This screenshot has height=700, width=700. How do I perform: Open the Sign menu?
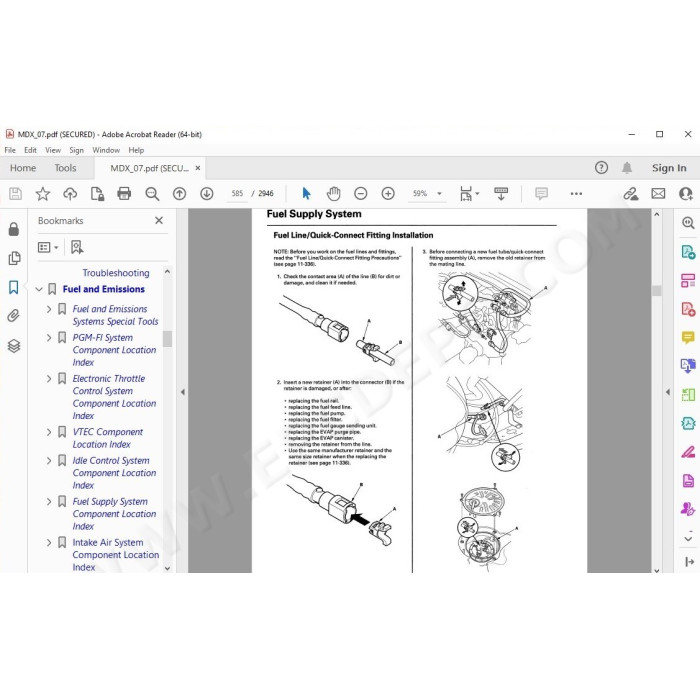point(76,150)
